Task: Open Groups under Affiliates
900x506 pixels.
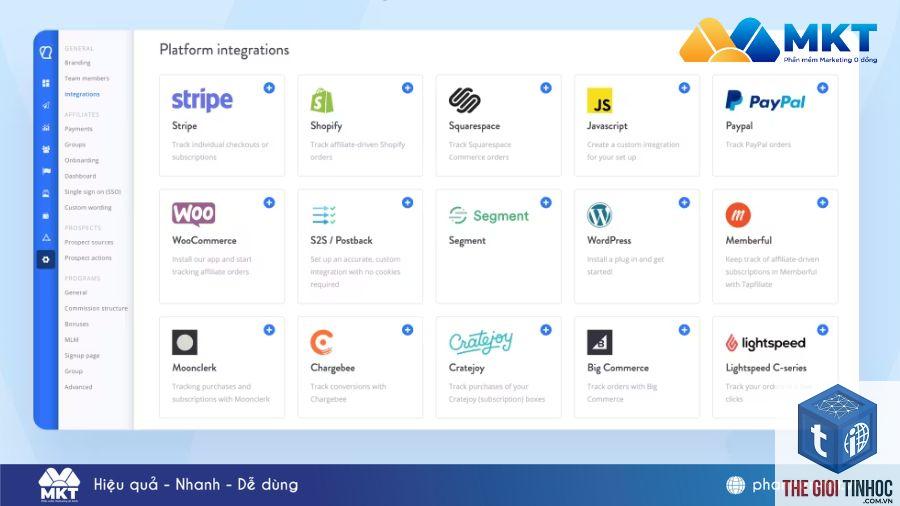Action: pyautogui.click(x=75, y=145)
